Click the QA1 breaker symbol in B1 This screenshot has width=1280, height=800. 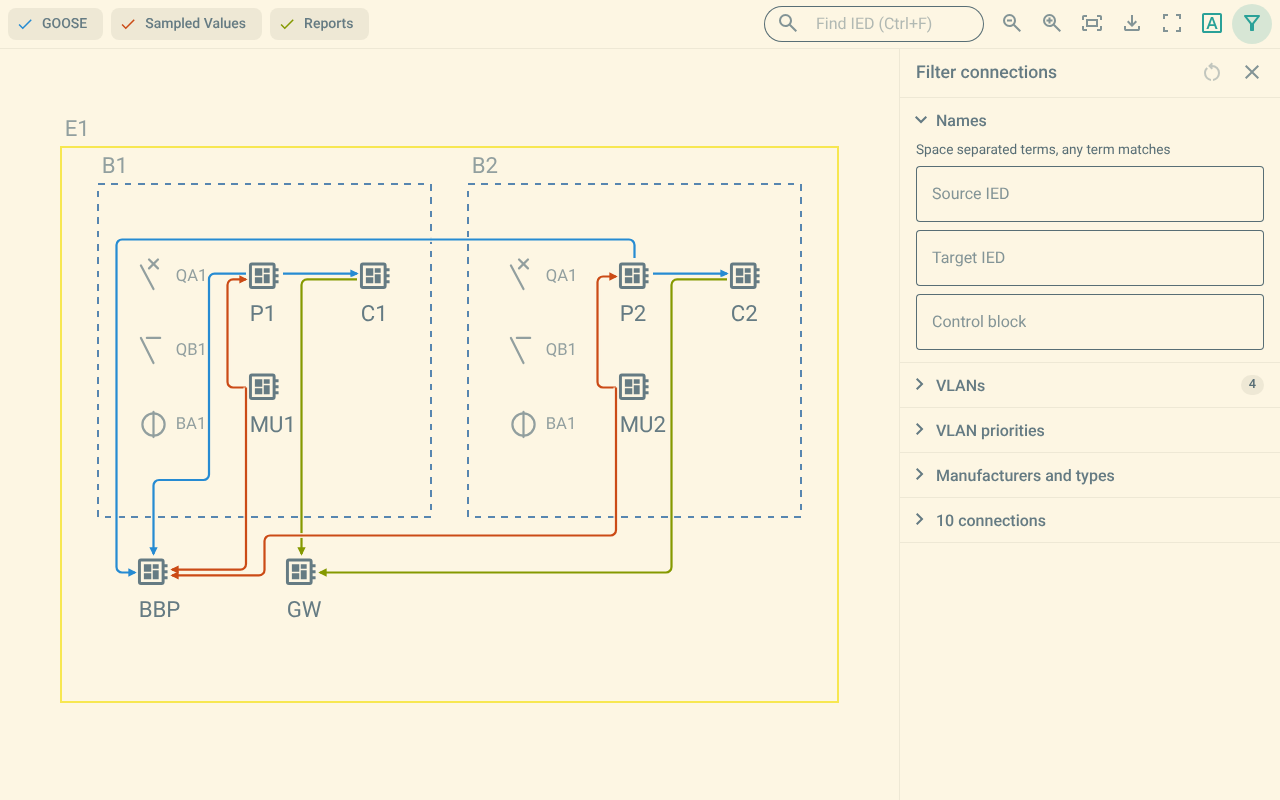[x=150, y=275]
